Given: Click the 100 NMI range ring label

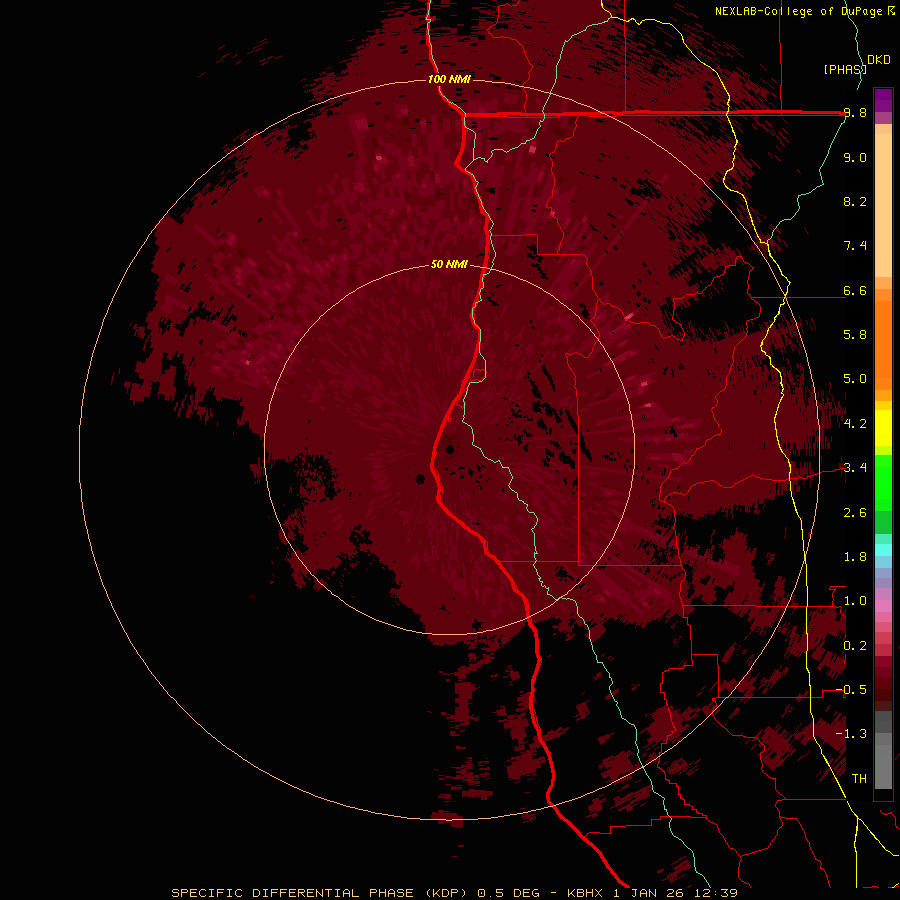Looking at the screenshot, I should point(449,79).
